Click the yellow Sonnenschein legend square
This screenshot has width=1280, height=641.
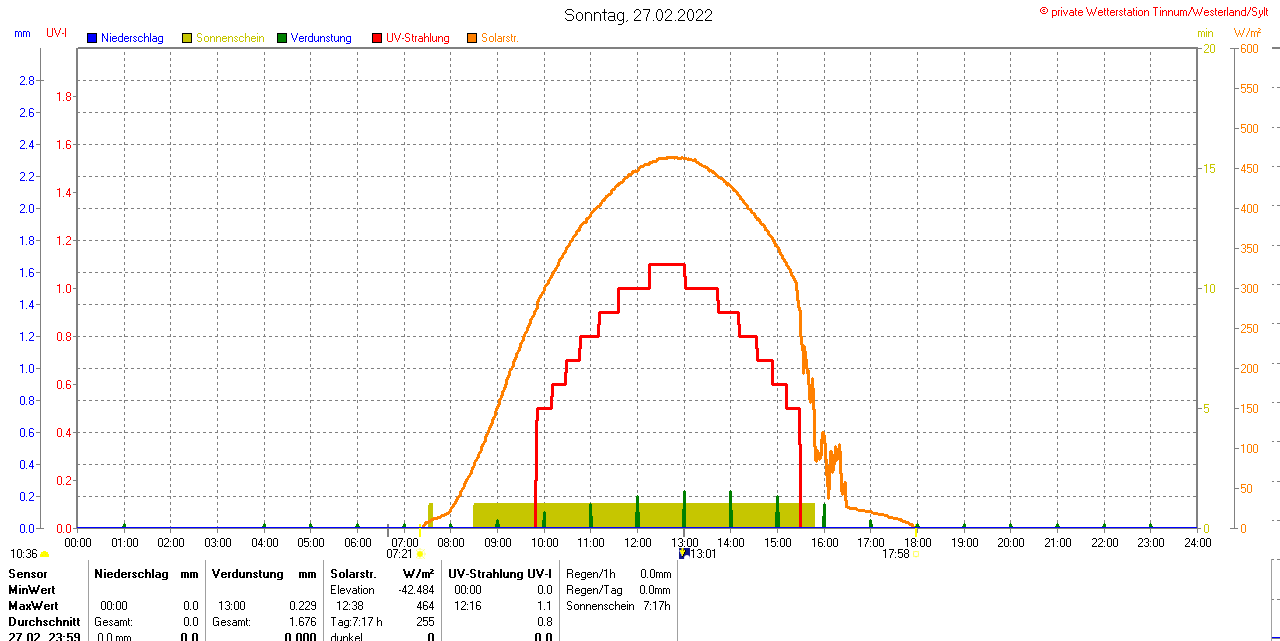187,38
